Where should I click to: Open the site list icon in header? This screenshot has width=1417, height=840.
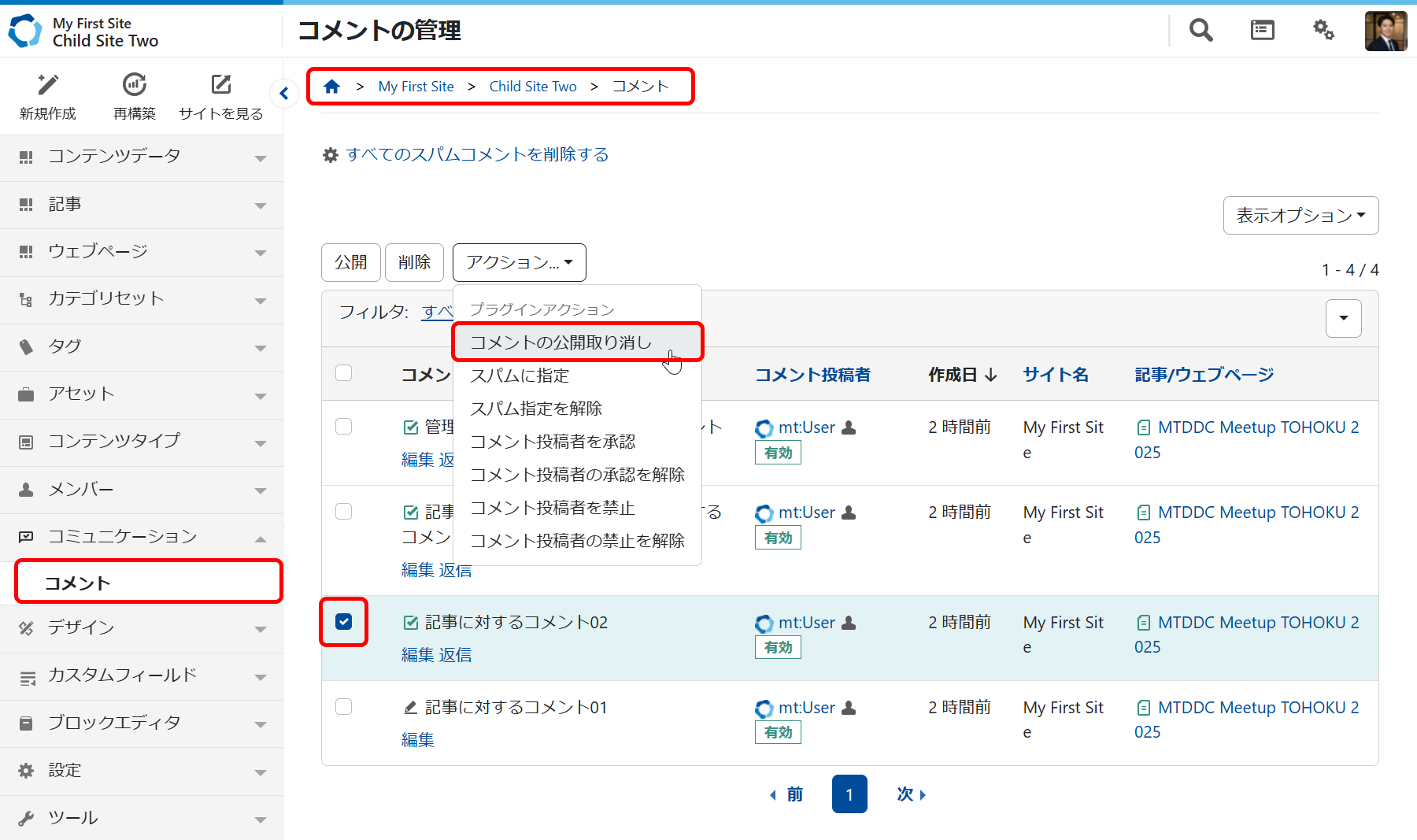[1262, 31]
